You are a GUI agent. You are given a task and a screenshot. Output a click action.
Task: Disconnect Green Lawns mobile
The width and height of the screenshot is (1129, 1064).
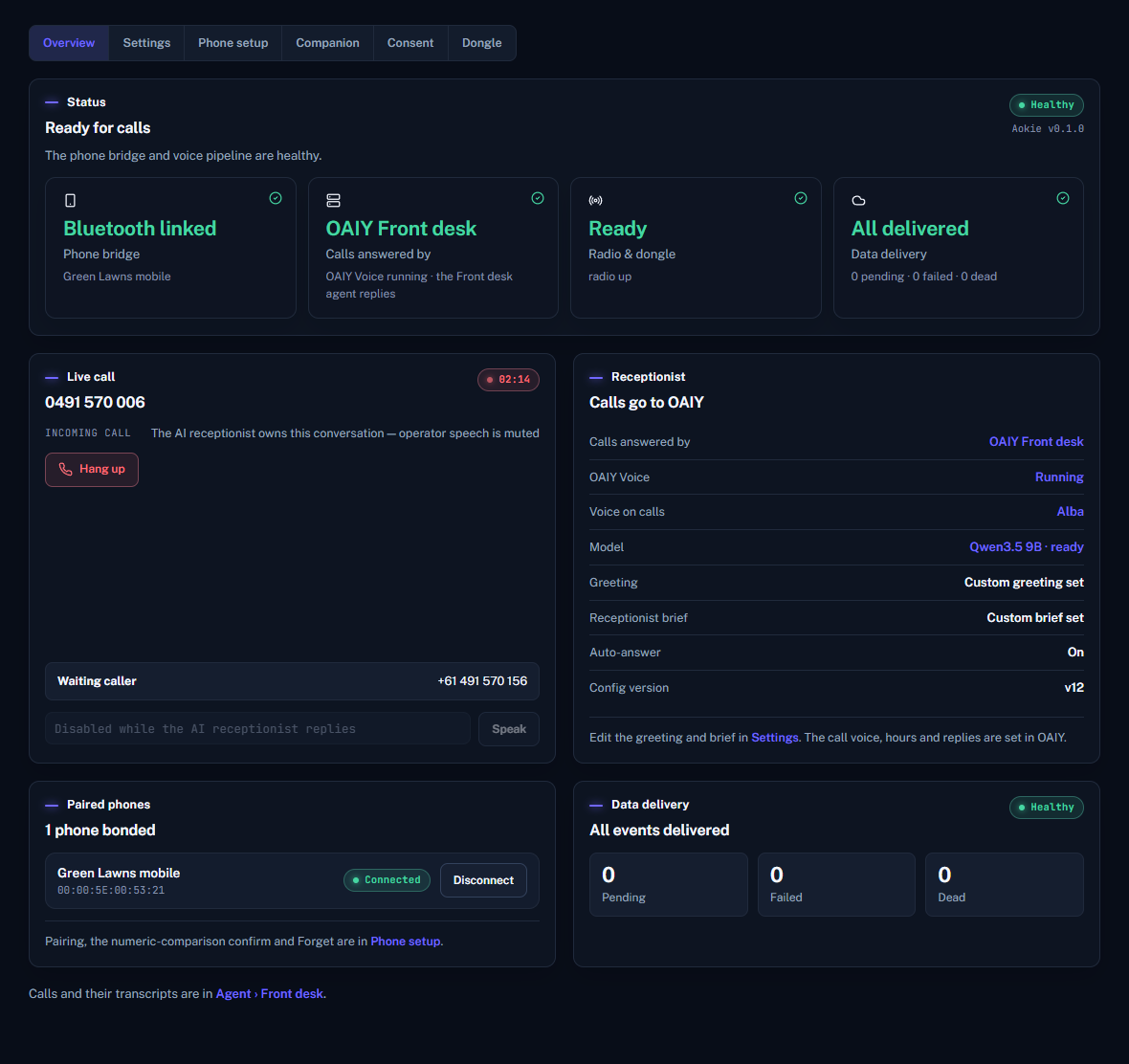pos(483,879)
